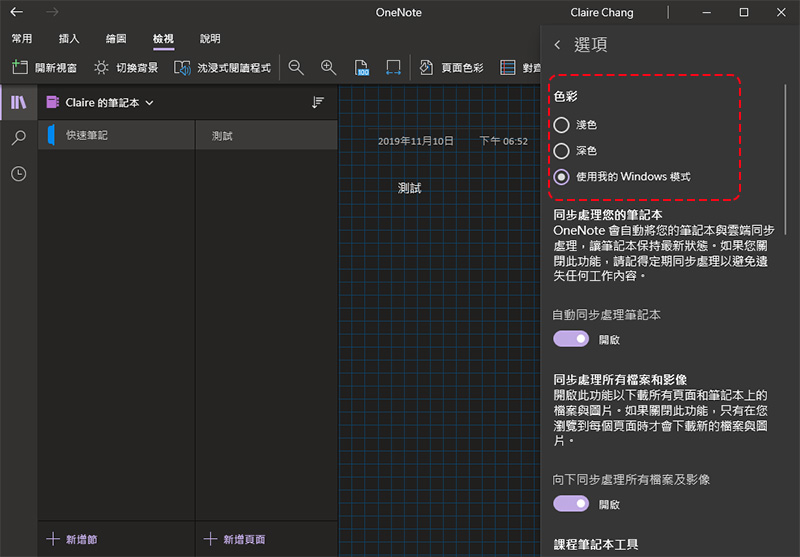This screenshot has width=800, height=557.
Task: Select the 淺色 (light) color radio button
Action: (562, 125)
